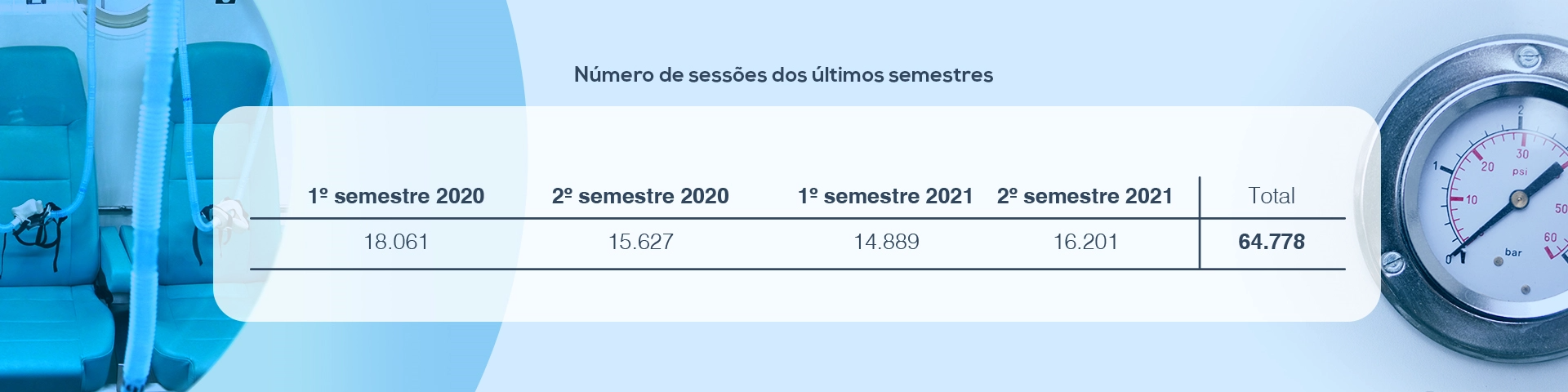This screenshot has height=392, width=1568.
Task: Click the value 15.627
Action: pos(641,242)
